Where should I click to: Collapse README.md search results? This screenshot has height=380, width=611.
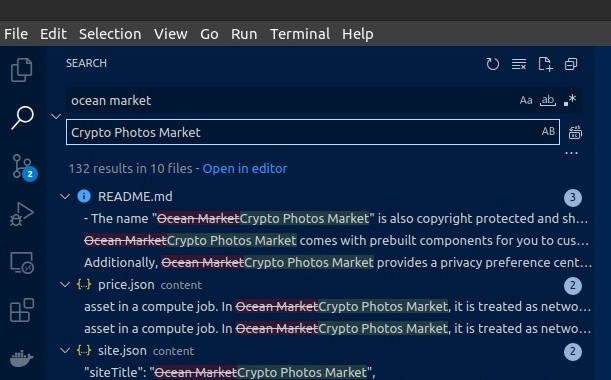65,196
